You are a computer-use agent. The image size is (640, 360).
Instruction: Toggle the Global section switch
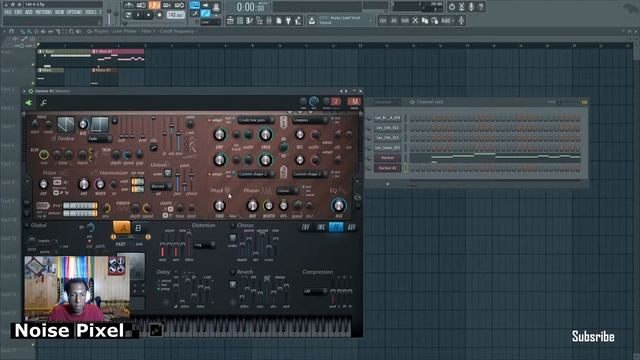[x=27, y=225]
